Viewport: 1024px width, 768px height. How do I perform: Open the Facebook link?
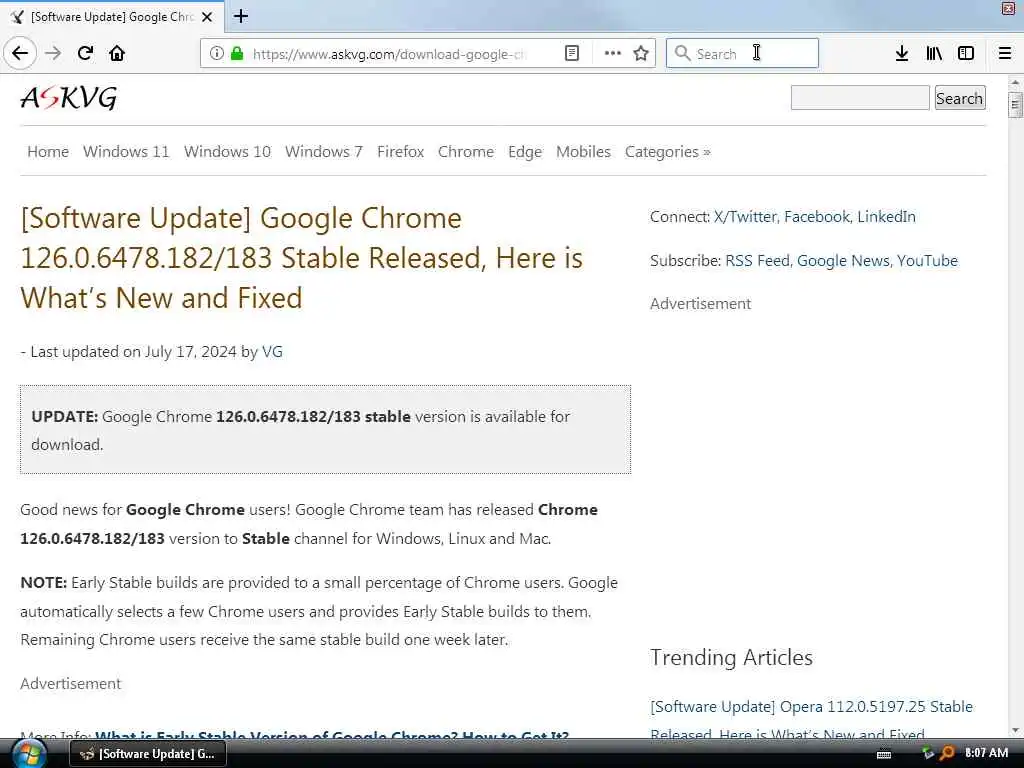click(x=817, y=217)
